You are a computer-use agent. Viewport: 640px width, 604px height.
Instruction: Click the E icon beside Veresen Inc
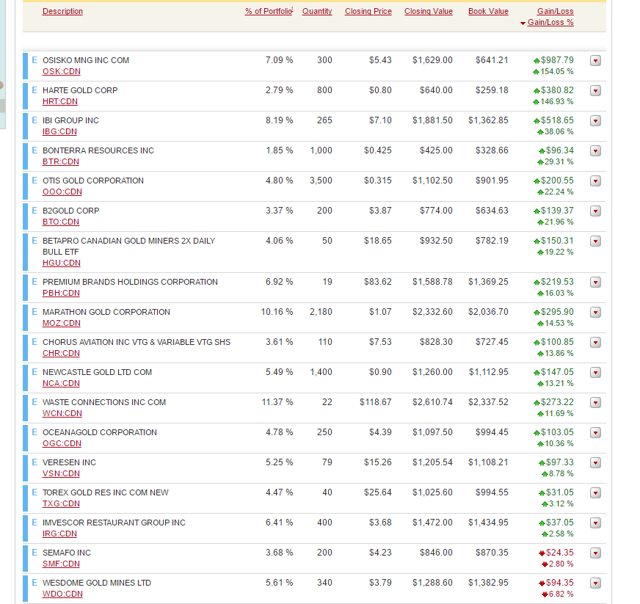(34, 463)
